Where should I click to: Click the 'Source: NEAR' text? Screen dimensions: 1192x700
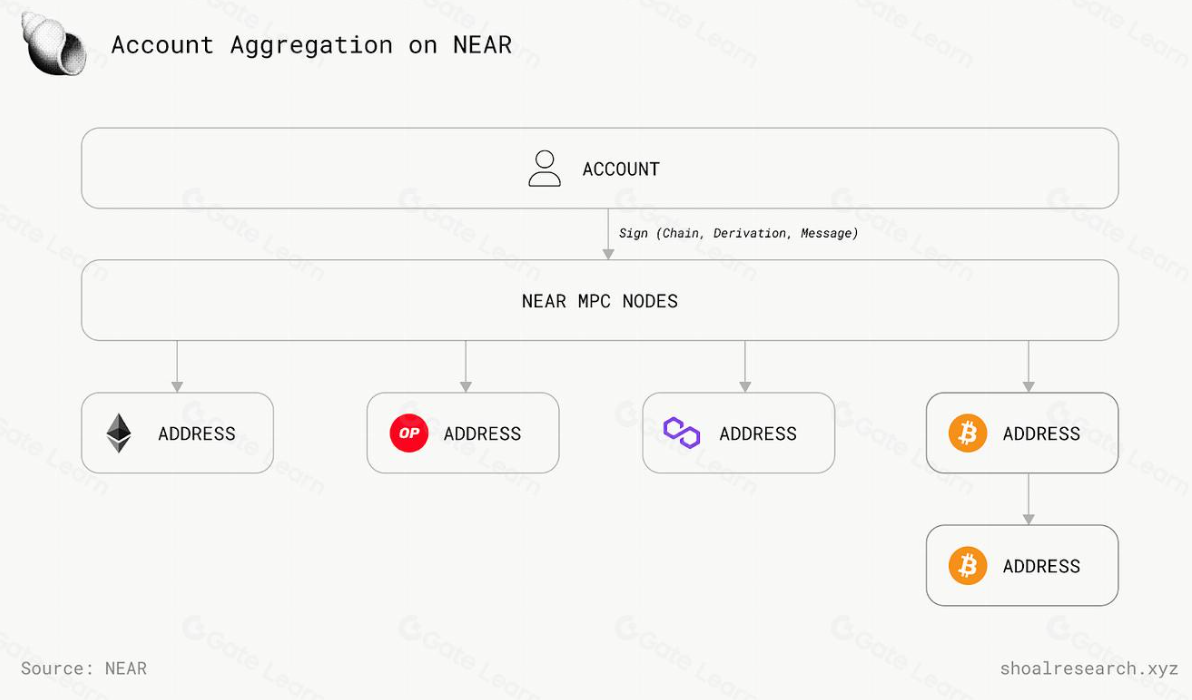click(x=84, y=669)
